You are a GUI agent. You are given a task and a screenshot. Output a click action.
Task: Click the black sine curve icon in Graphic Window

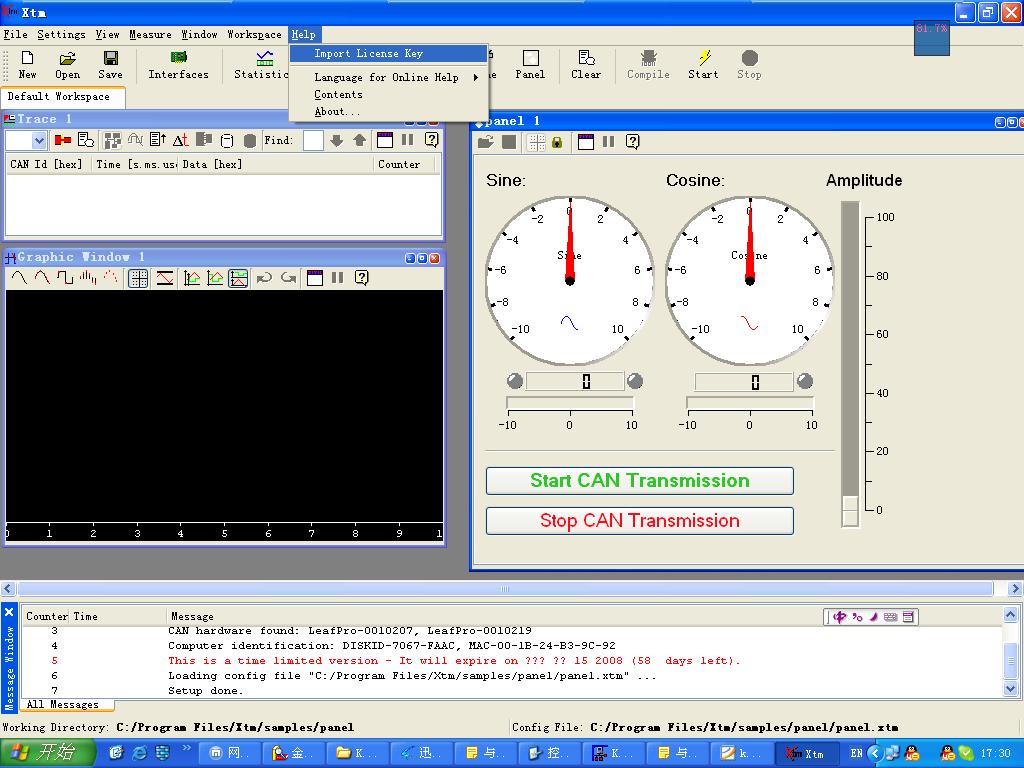coord(19,278)
